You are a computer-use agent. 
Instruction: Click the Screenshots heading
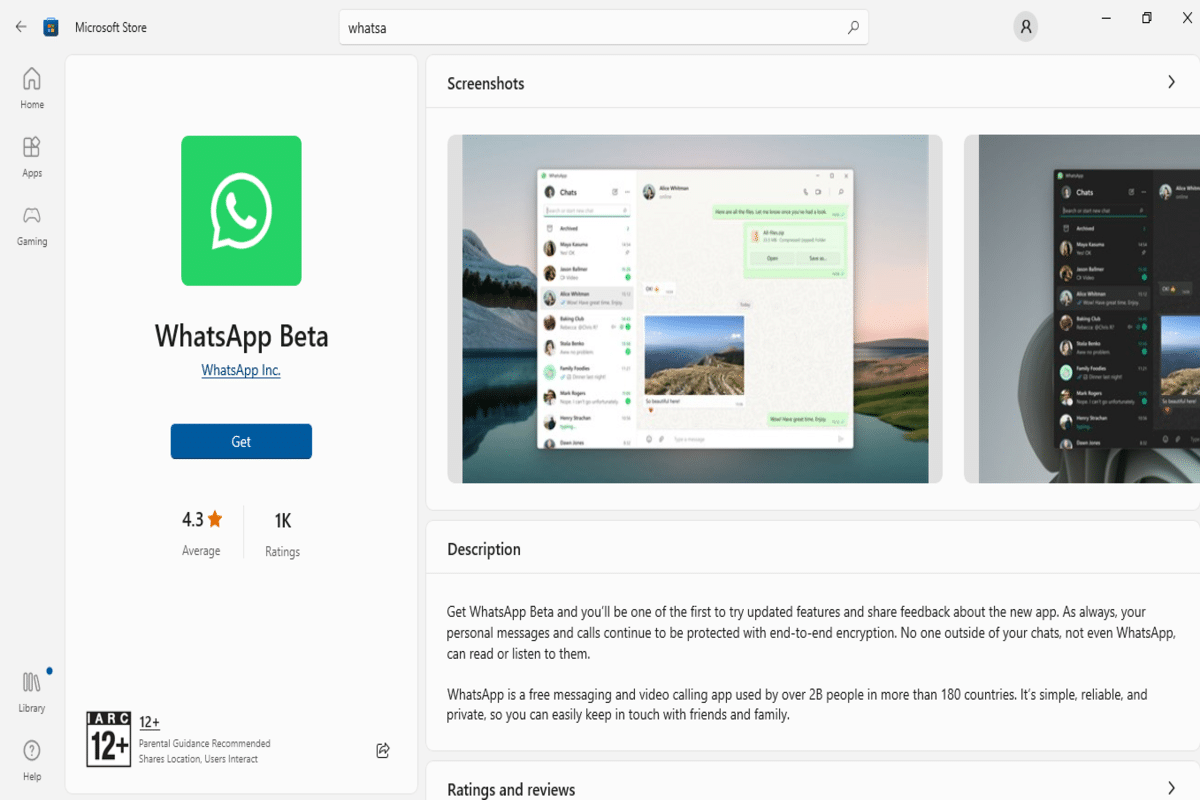click(486, 83)
